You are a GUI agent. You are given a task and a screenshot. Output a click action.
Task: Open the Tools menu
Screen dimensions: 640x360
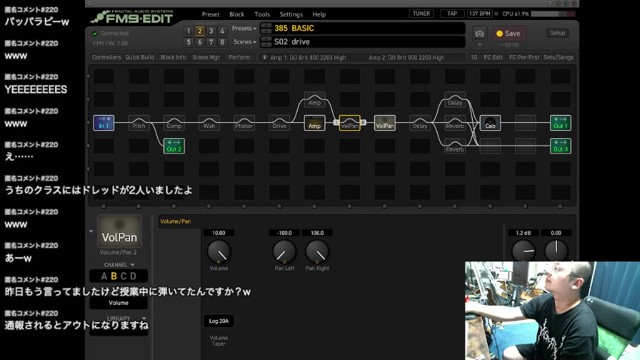click(262, 14)
